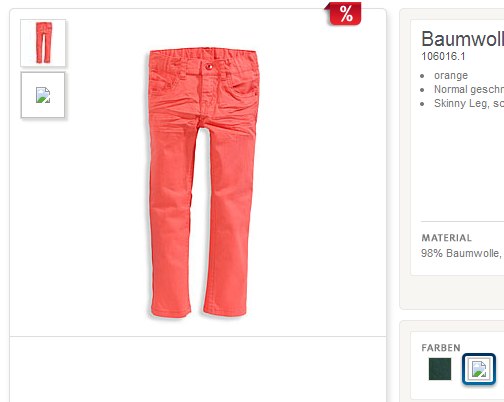Click the left leg hem of the trousers

(x=171, y=310)
